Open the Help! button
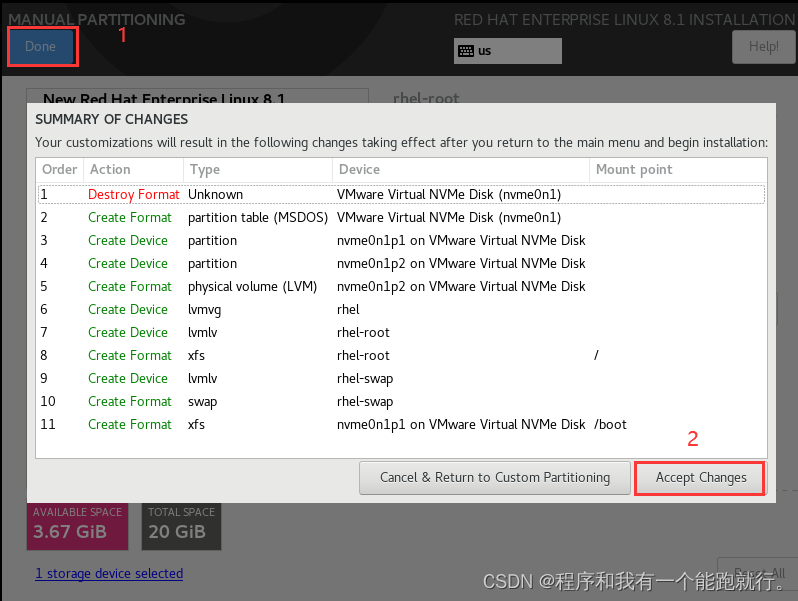This screenshot has width=798, height=601. [x=763, y=47]
